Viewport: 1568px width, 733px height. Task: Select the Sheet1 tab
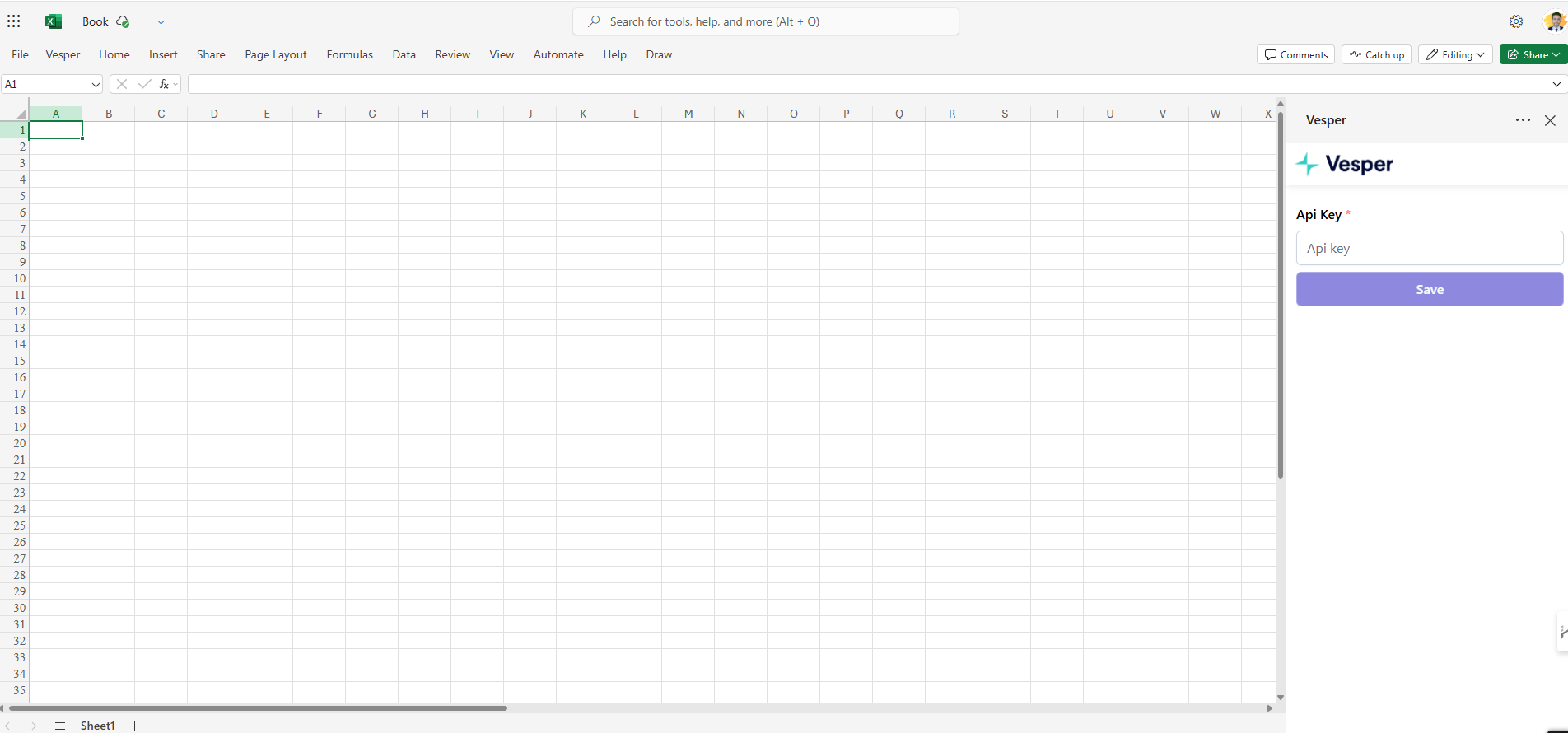pos(97,726)
